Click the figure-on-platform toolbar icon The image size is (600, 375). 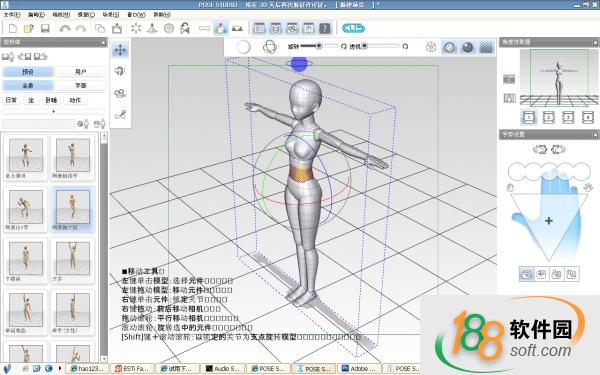(x=152, y=28)
